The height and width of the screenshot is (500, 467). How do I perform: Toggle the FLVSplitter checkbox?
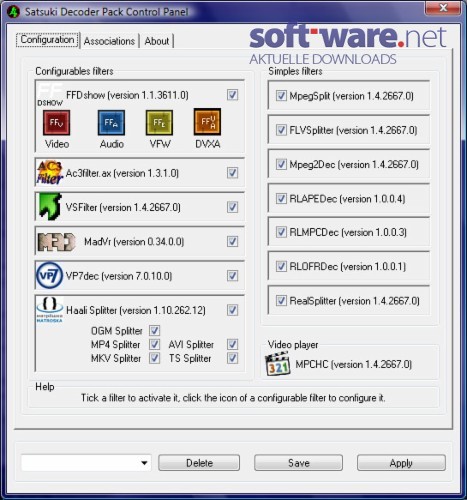(281, 130)
